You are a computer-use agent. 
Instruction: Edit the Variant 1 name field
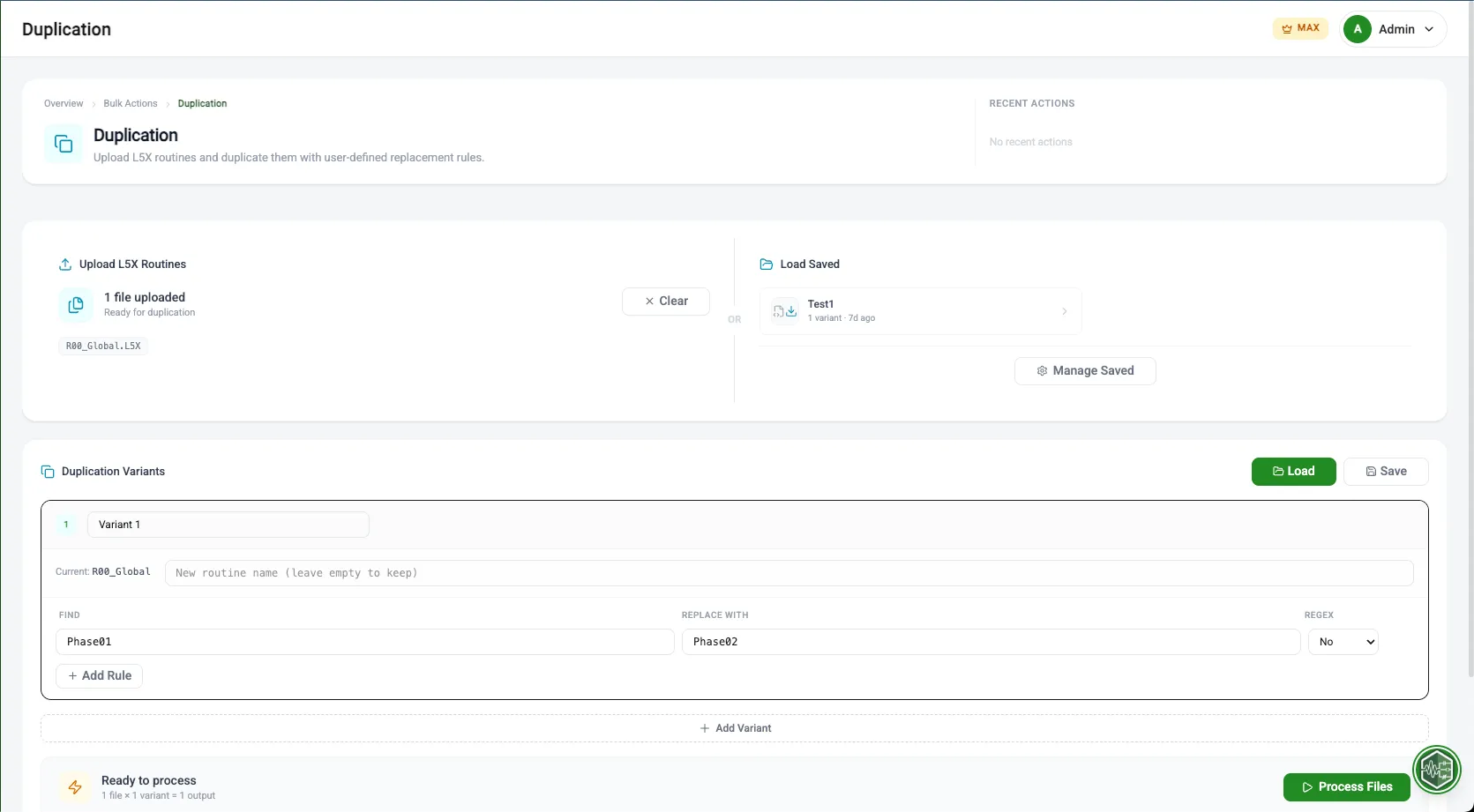[228, 525]
